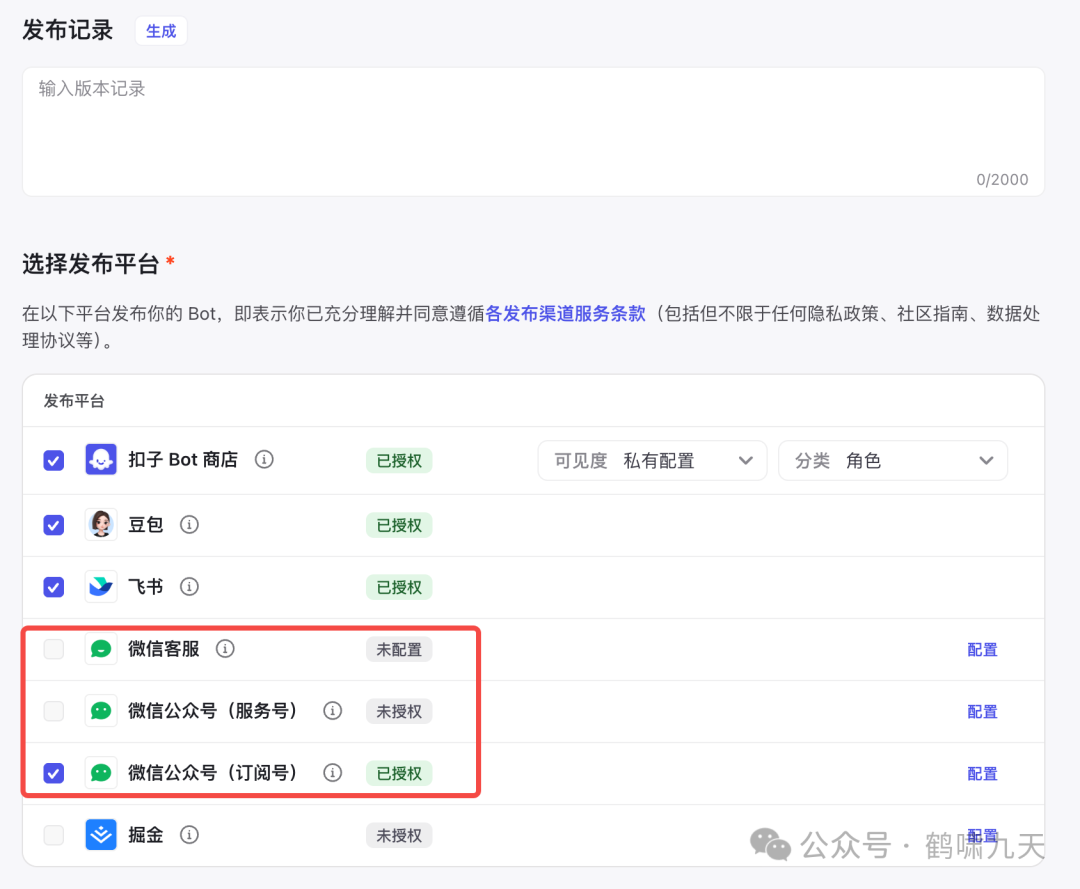The width and height of the screenshot is (1080, 889).
Task: Click the 微信客服 green icon
Action: pyautogui.click(x=101, y=649)
